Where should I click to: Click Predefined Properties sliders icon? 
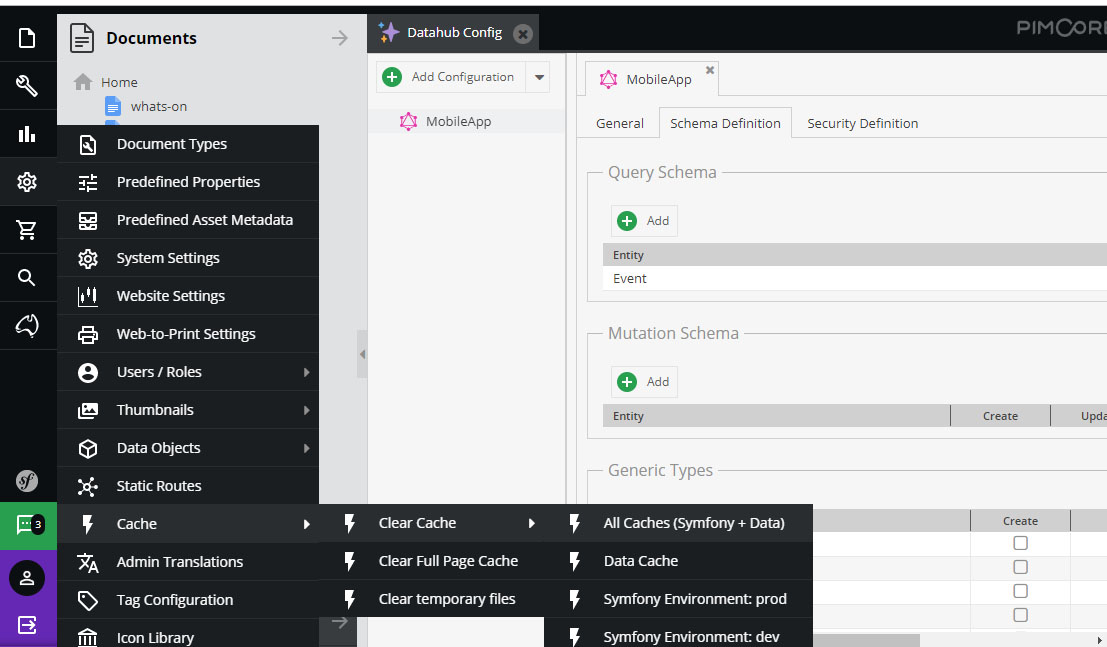(88, 182)
